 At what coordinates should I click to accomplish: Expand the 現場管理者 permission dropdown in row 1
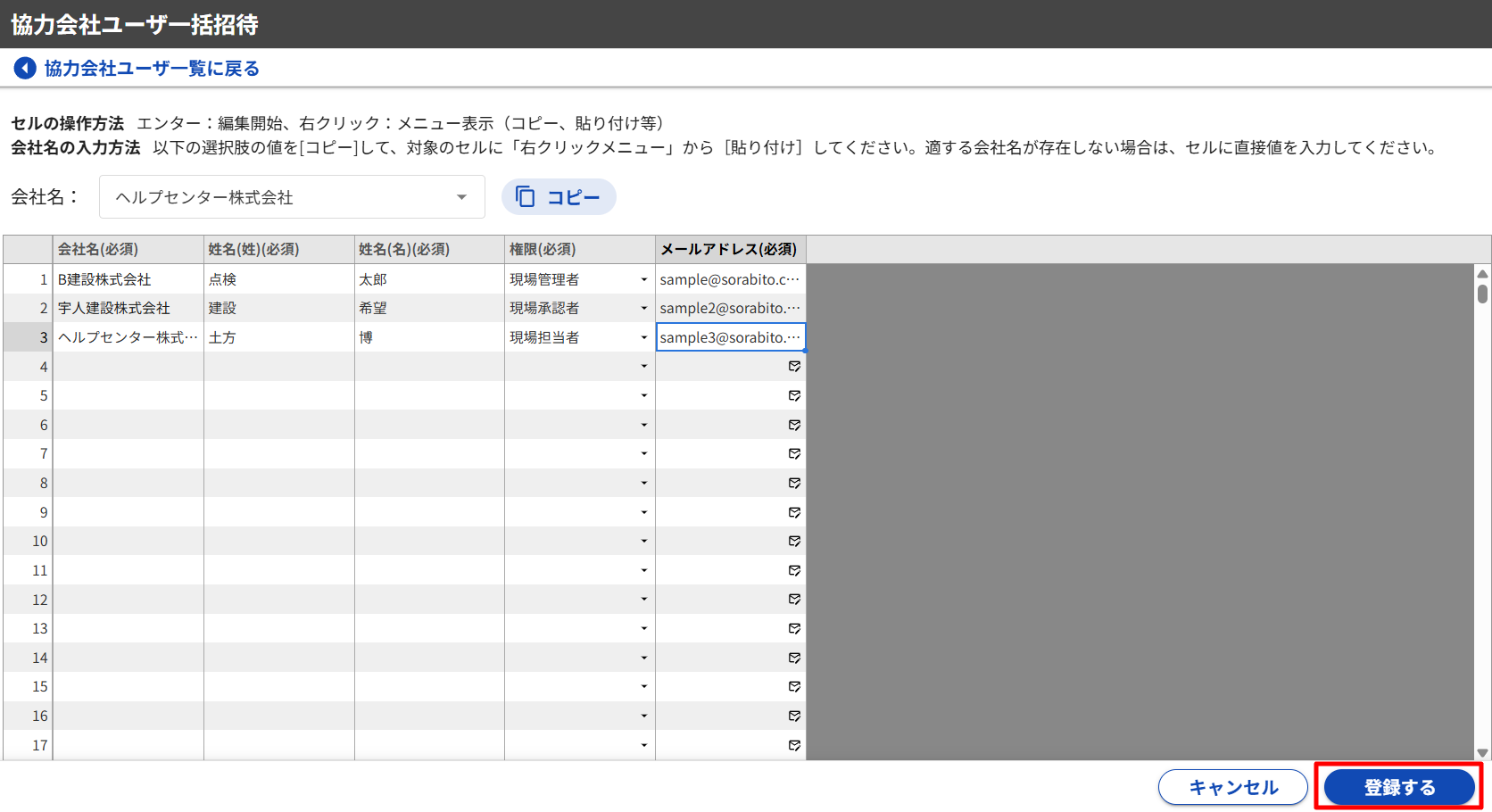[x=643, y=280]
